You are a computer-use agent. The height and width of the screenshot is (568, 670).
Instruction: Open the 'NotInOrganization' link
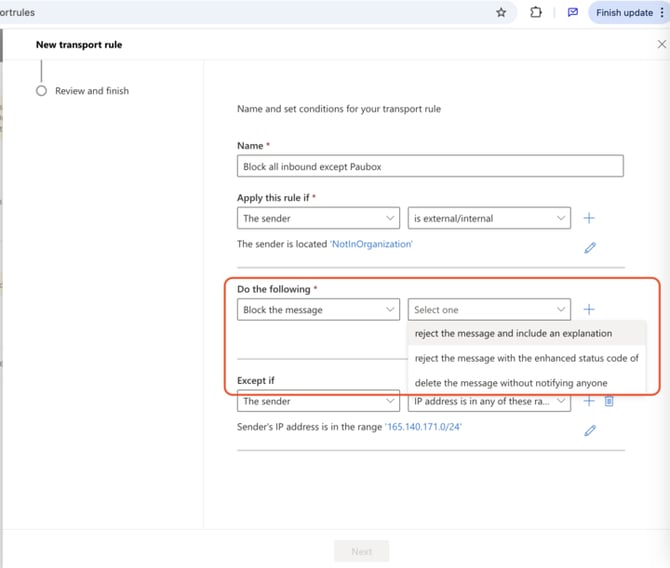point(371,244)
